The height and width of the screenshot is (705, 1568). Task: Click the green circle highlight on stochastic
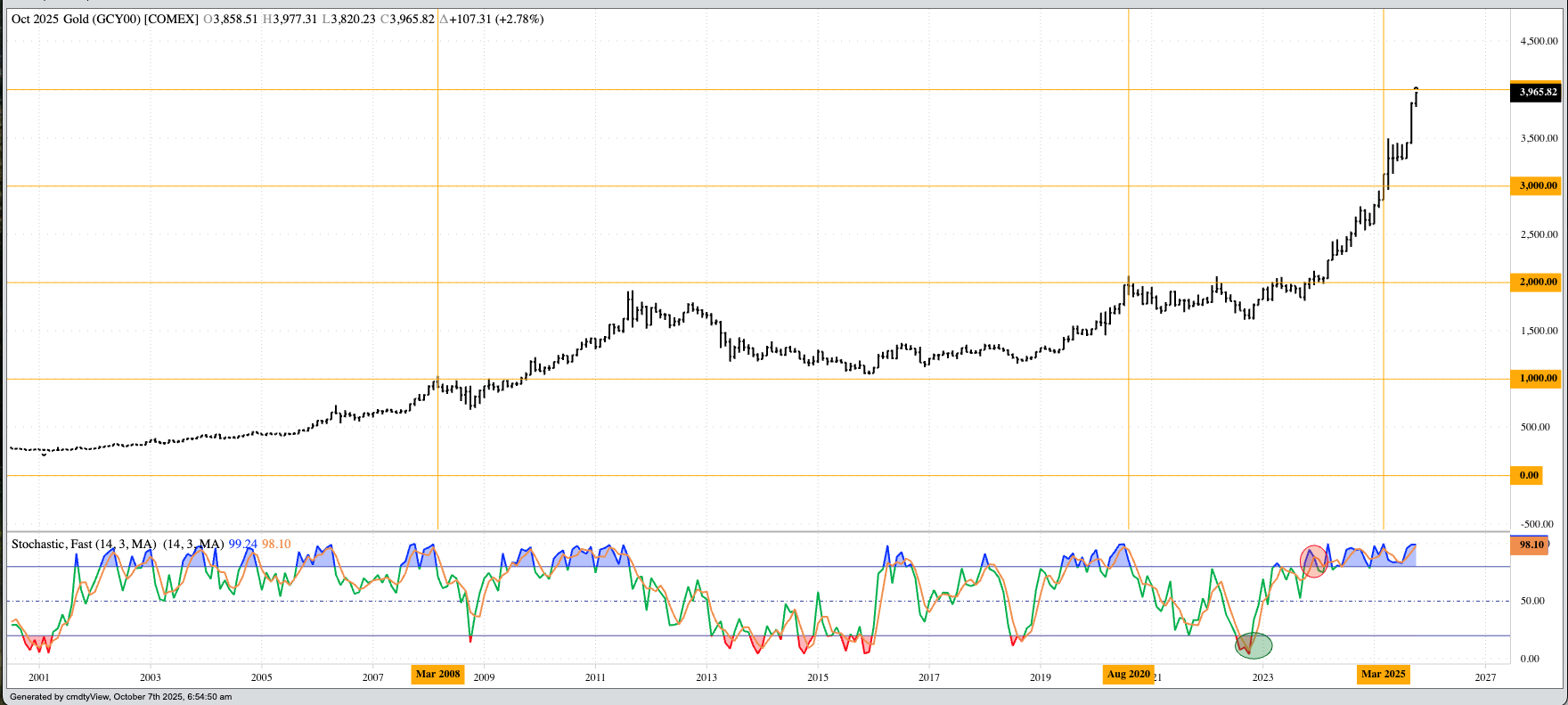(x=1254, y=644)
